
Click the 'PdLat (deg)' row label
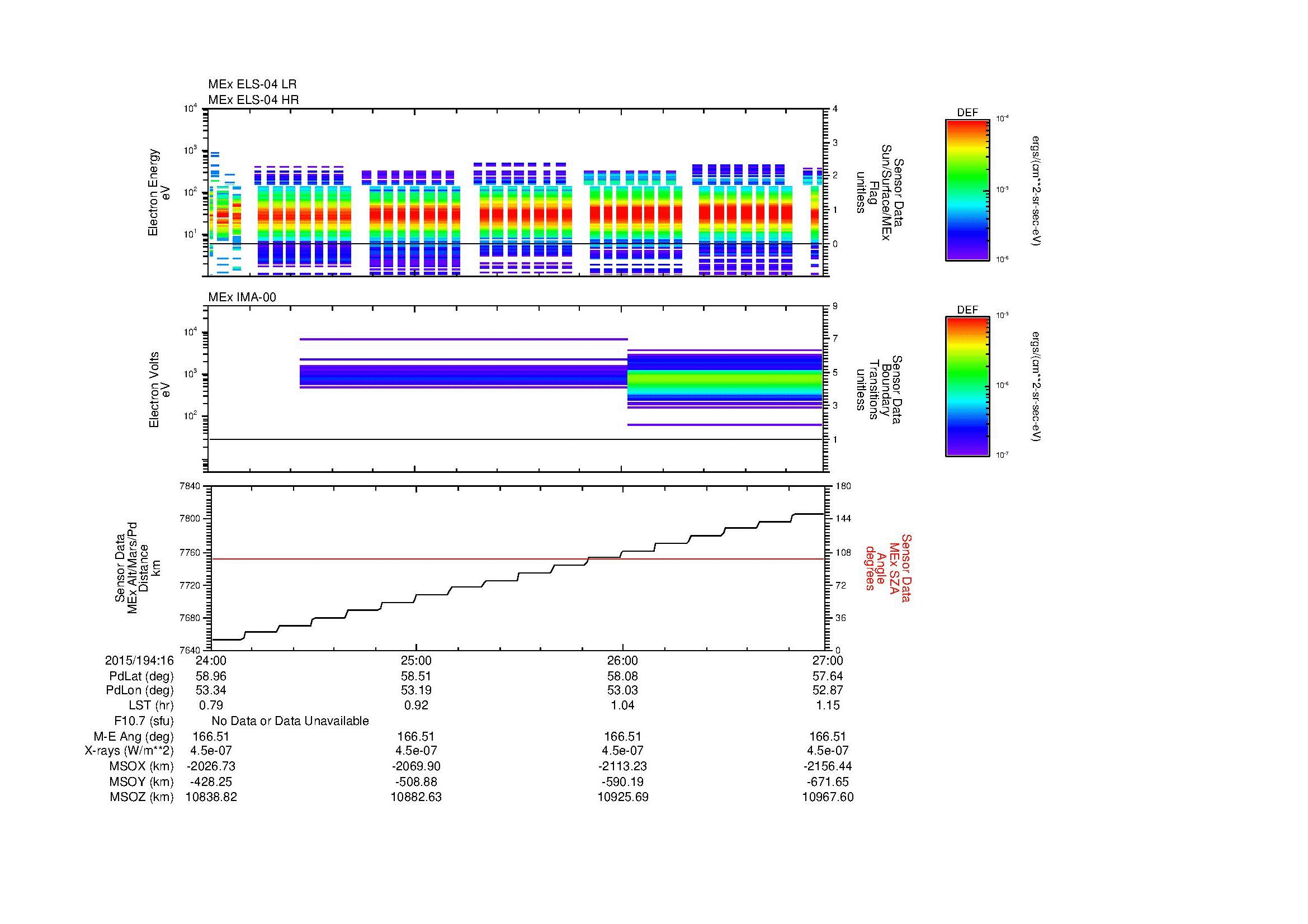[x=141, y=676]
